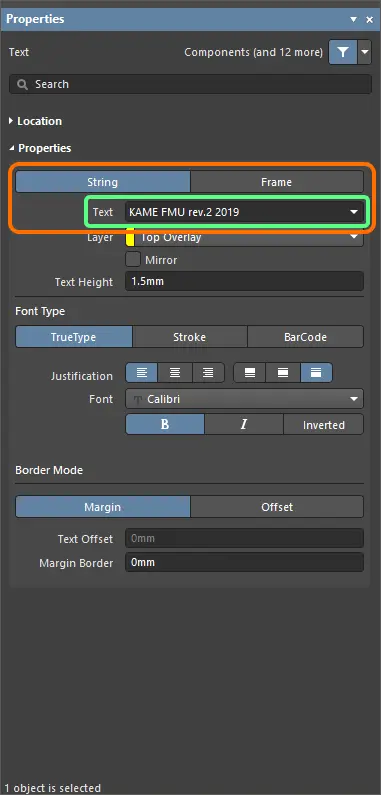Click the Text Height input field
Screen dimensions: 381x795
[x=245, y=281]
